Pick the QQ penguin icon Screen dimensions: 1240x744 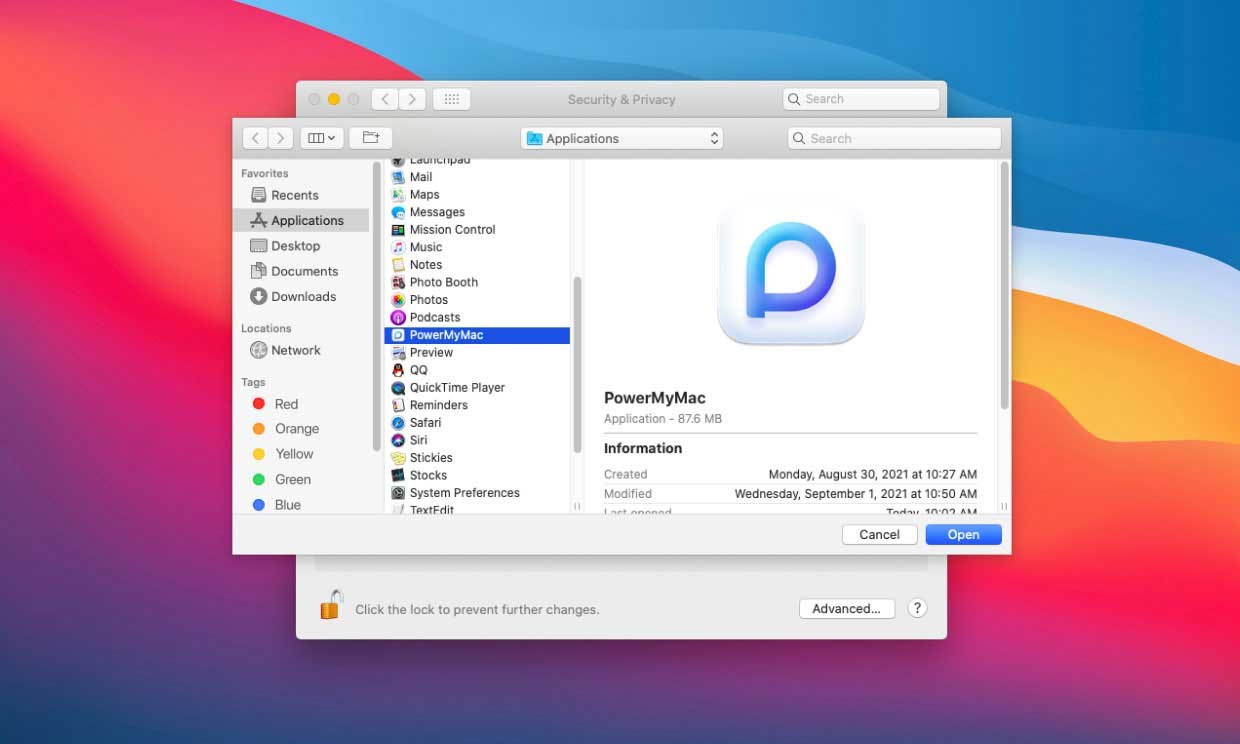[x=398, y=370]
